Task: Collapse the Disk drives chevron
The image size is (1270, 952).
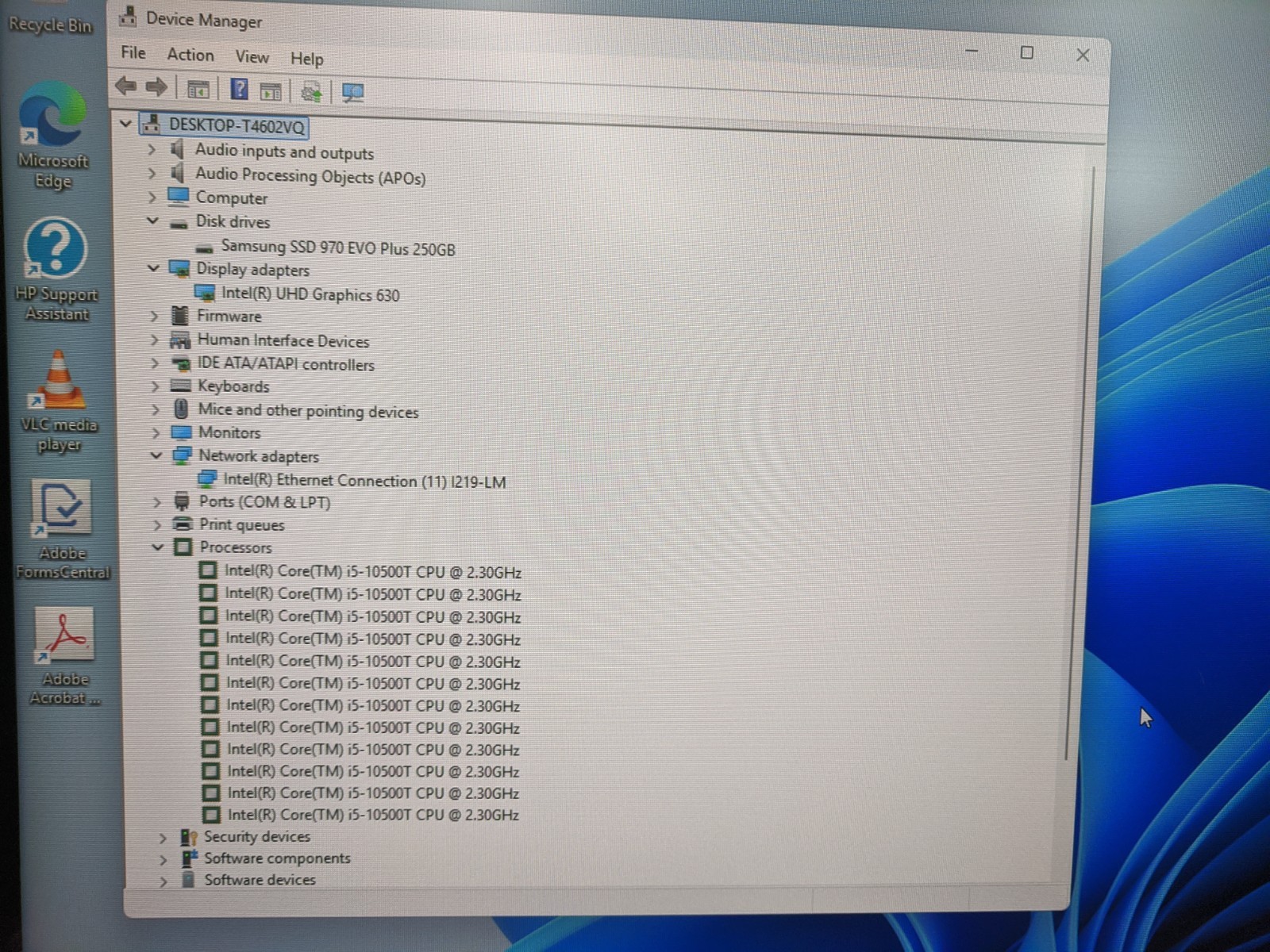Action: [152, 221]
